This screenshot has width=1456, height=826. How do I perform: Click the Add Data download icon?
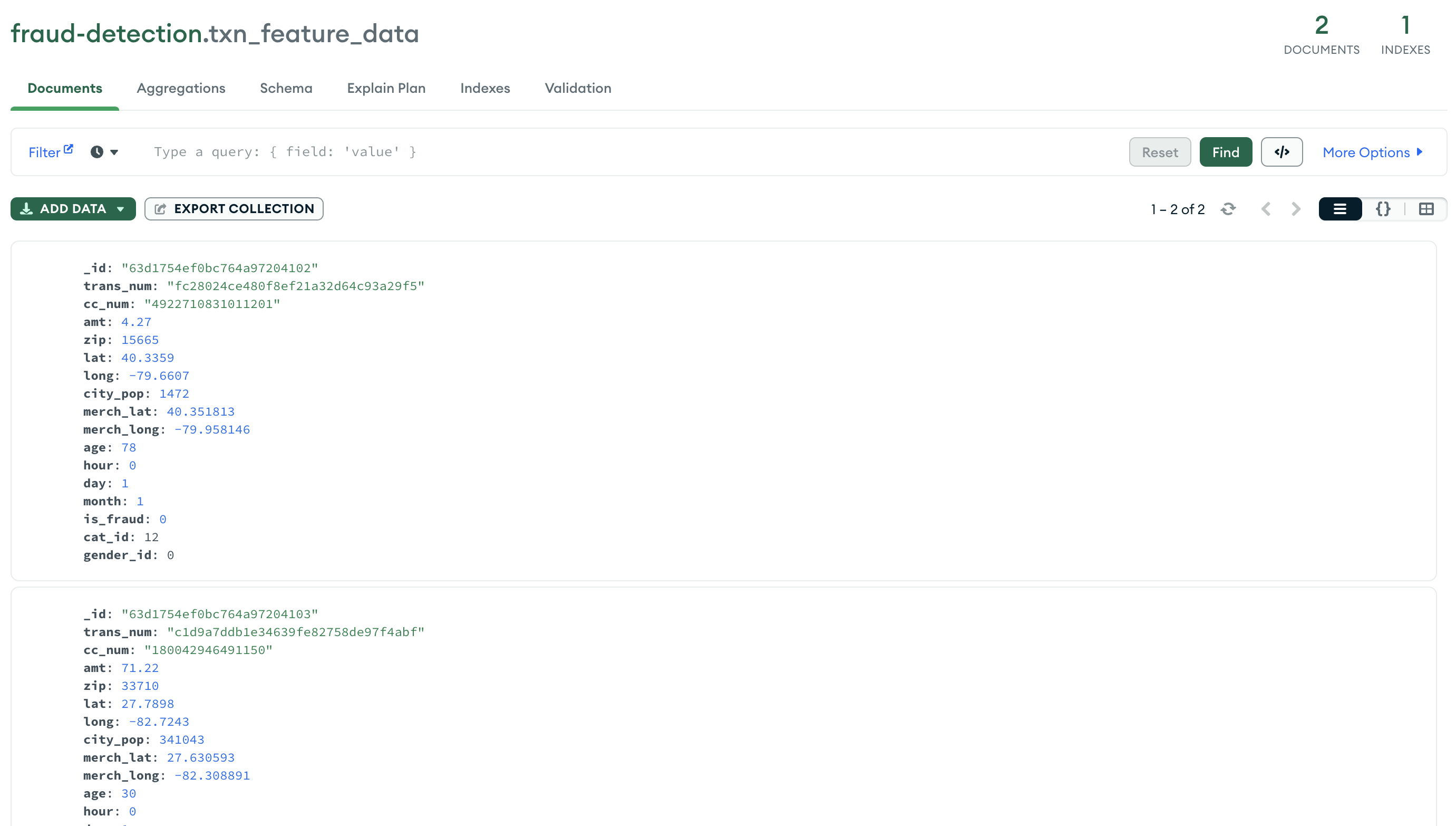pyautogui.click(x=26, y=209)
